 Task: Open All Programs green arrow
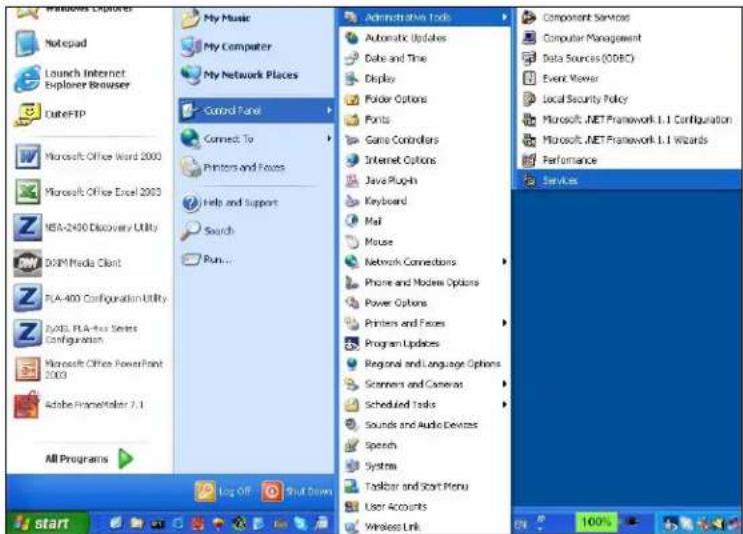(x=126, y=459)
